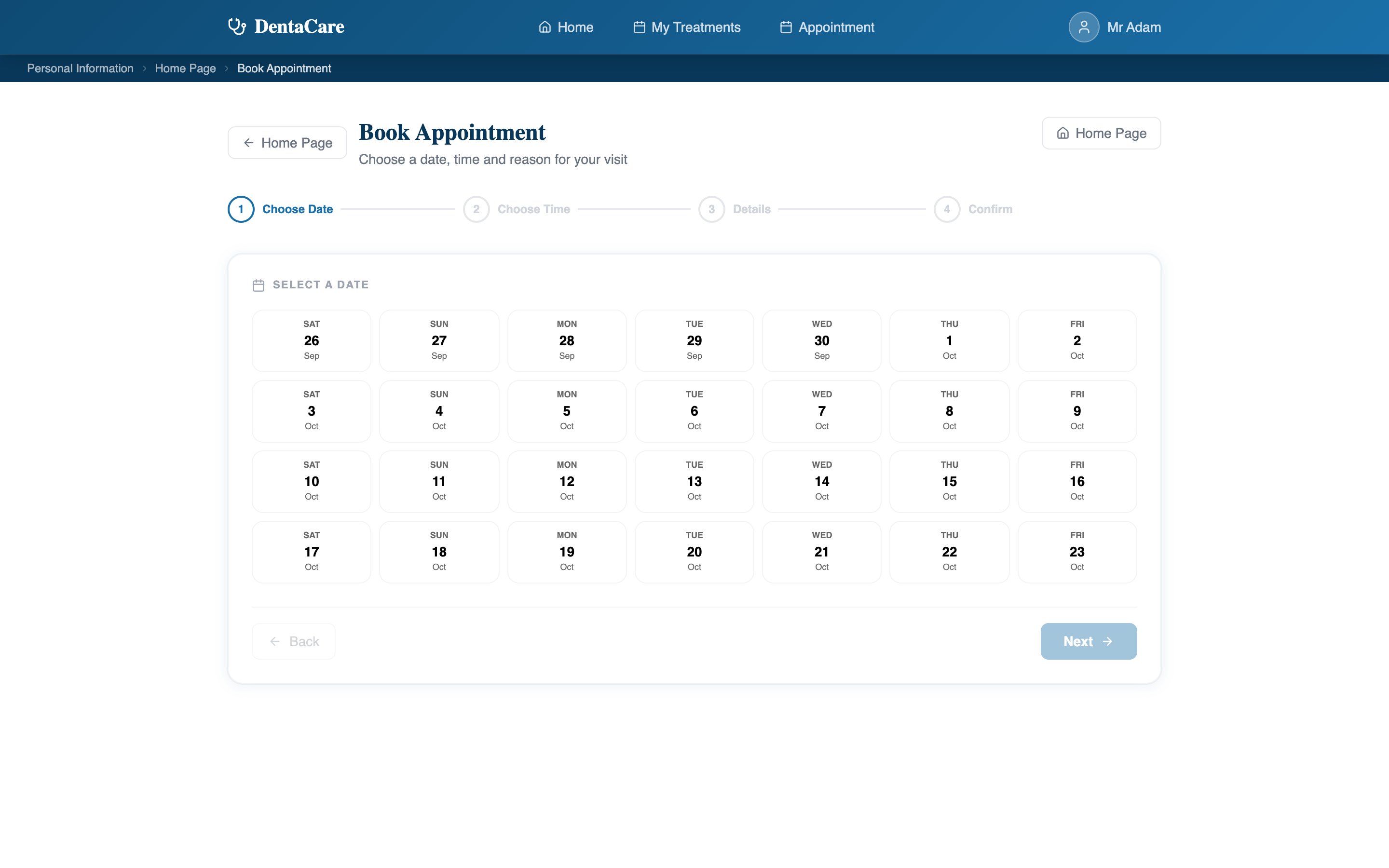
Task: Pick Saturday 3 Oct
Action: tap(312, 411)
